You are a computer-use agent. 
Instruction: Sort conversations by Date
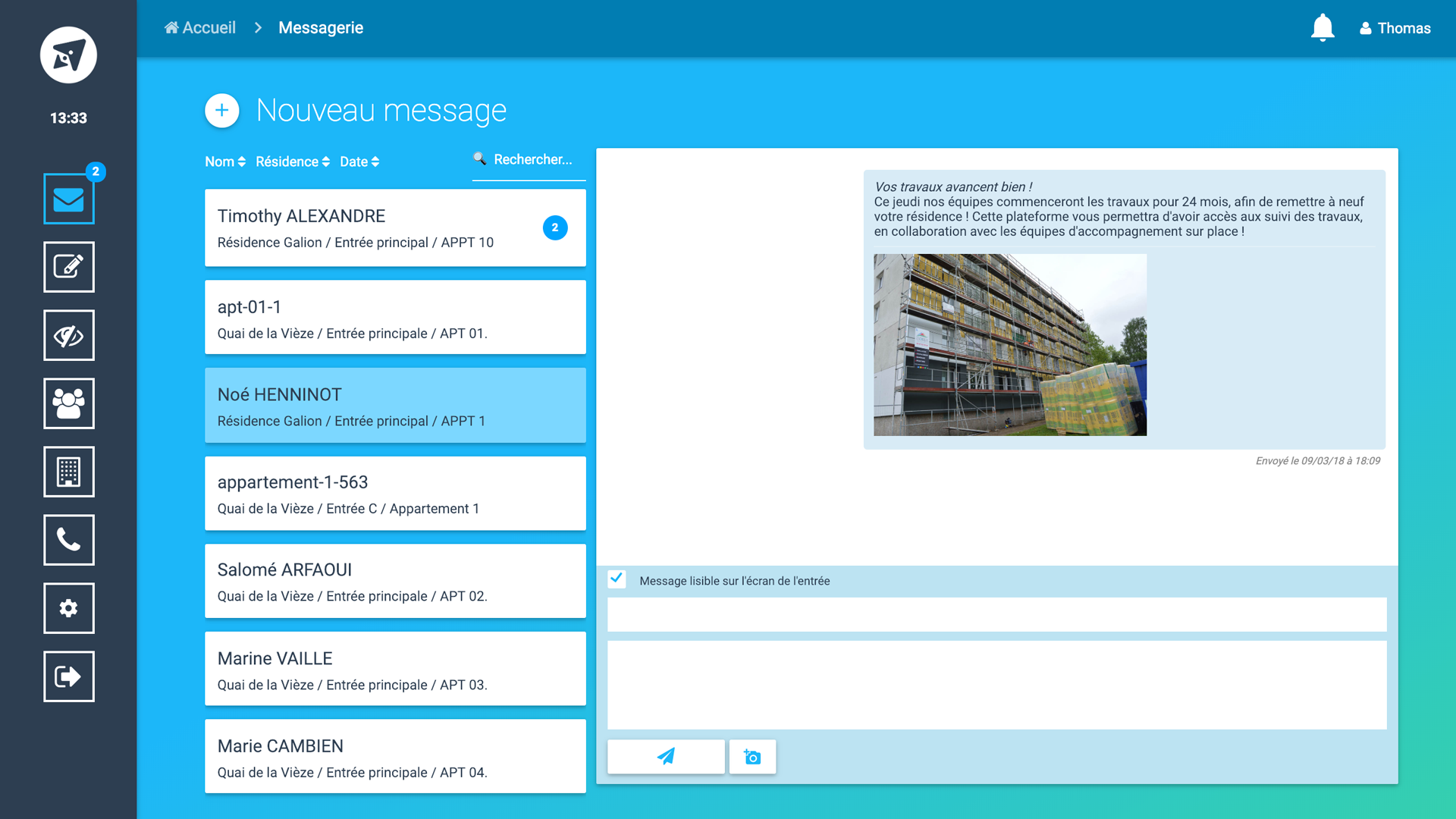[x=359, y=162]
